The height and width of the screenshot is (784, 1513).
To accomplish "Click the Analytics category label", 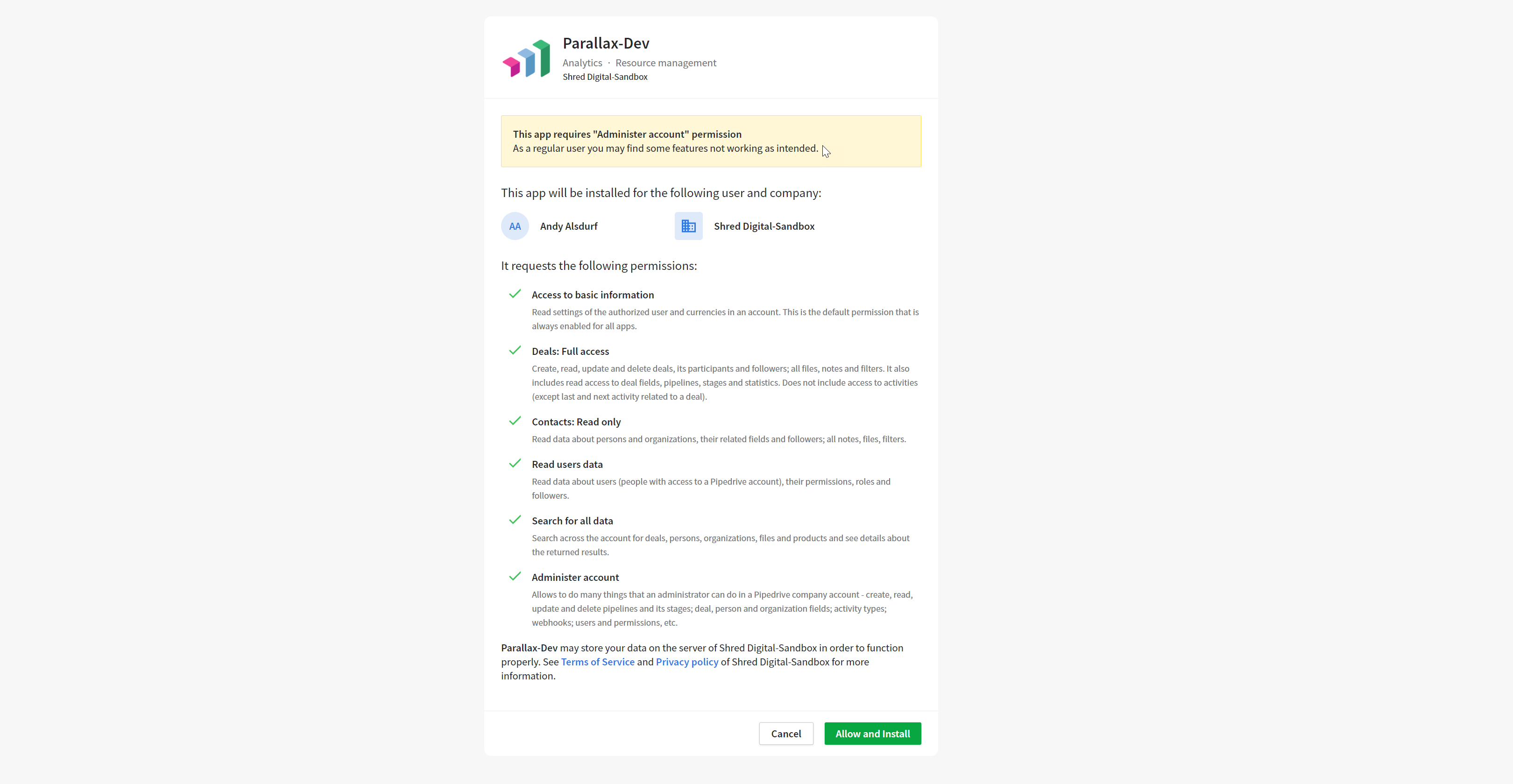I will 582,63.
